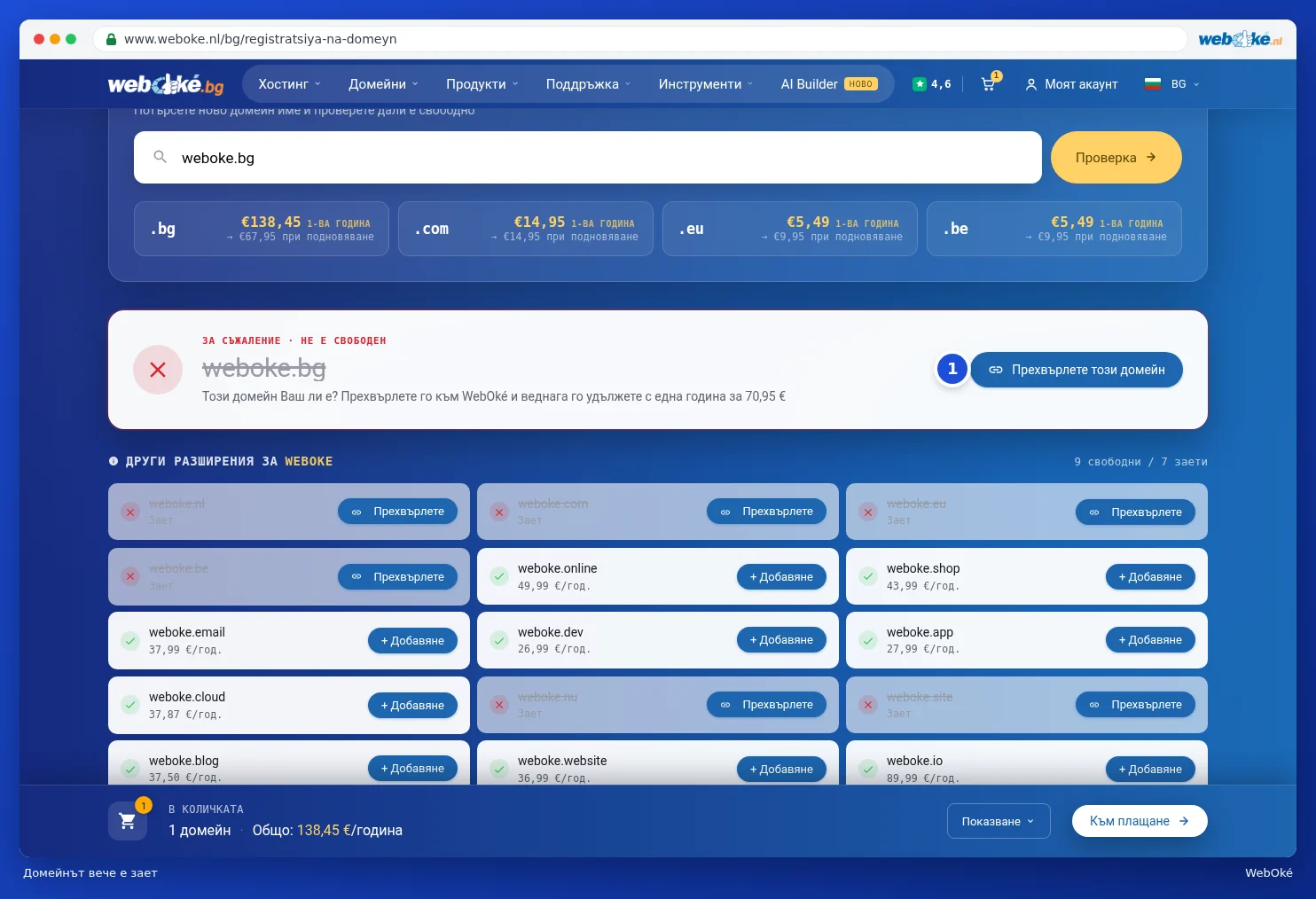Click the green check icon next to weboke.online
Screen dimensions: 1316x899
pos(499,576)
